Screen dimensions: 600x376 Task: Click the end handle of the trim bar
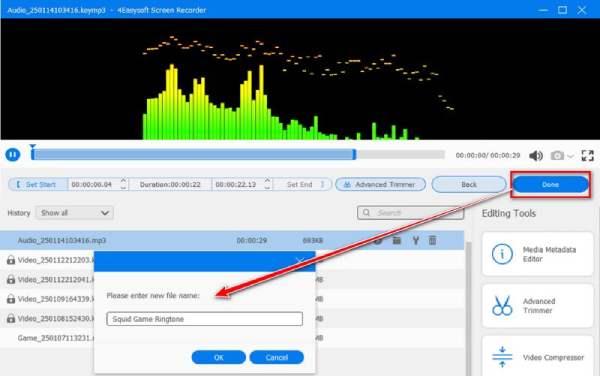[x=354, y=155]
